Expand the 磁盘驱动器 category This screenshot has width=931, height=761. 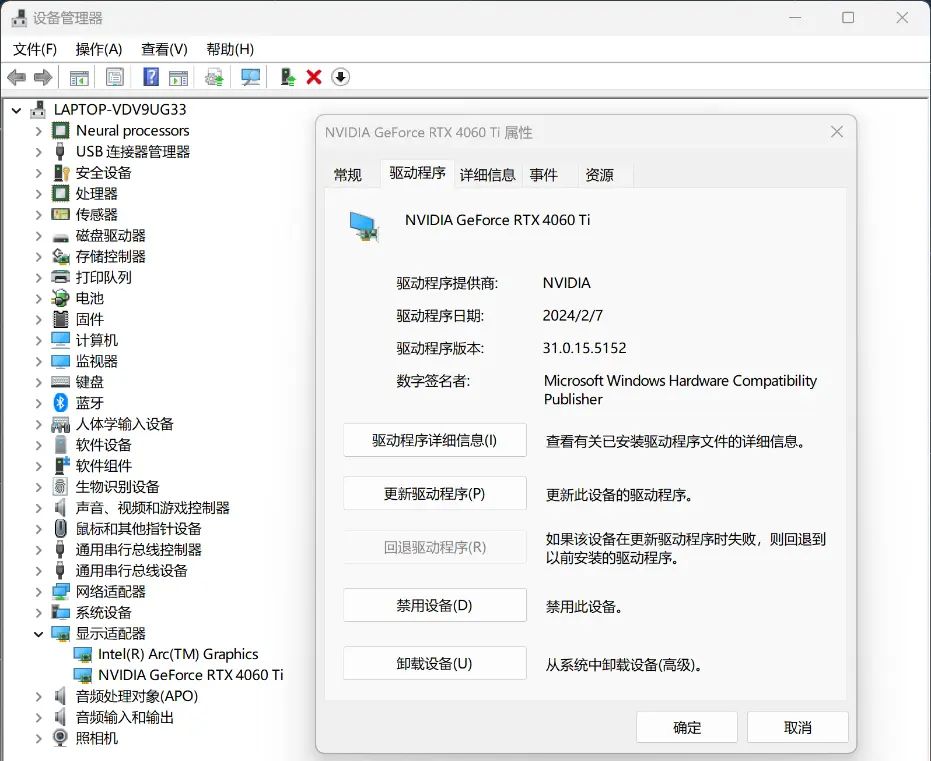click(x=39, y=236)
